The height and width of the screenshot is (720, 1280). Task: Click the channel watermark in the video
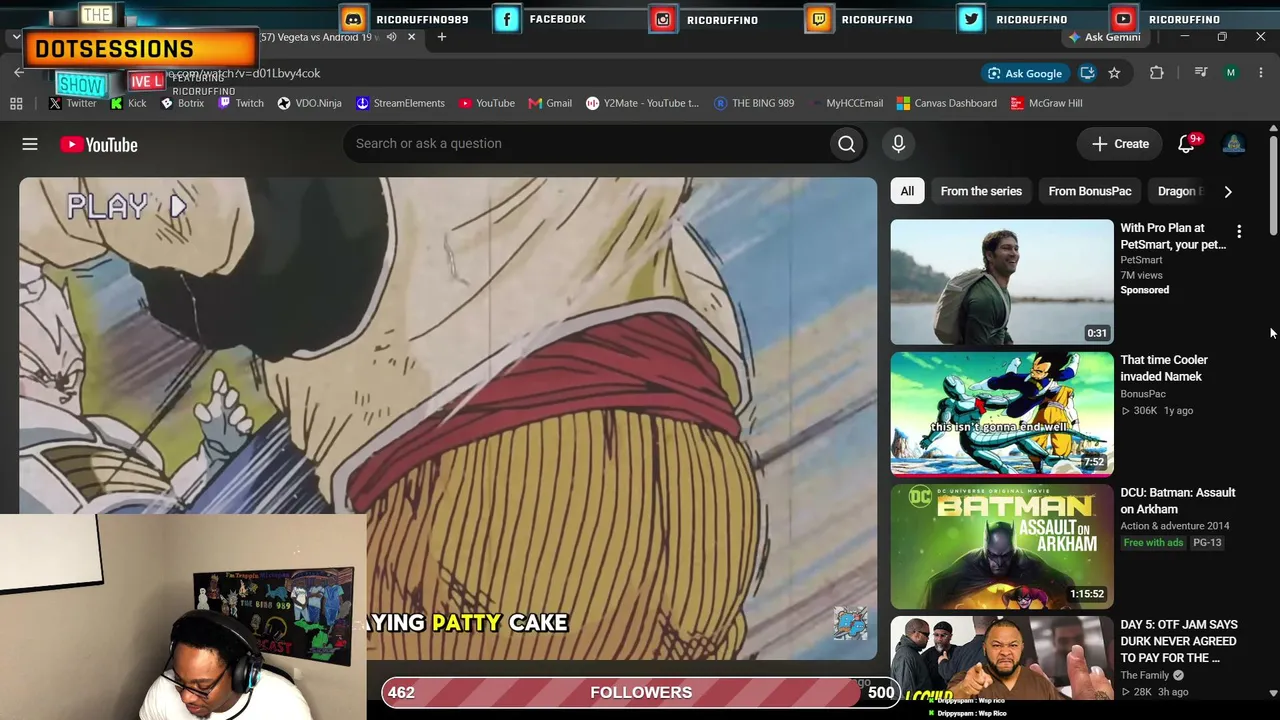click(x=851, y=623)
